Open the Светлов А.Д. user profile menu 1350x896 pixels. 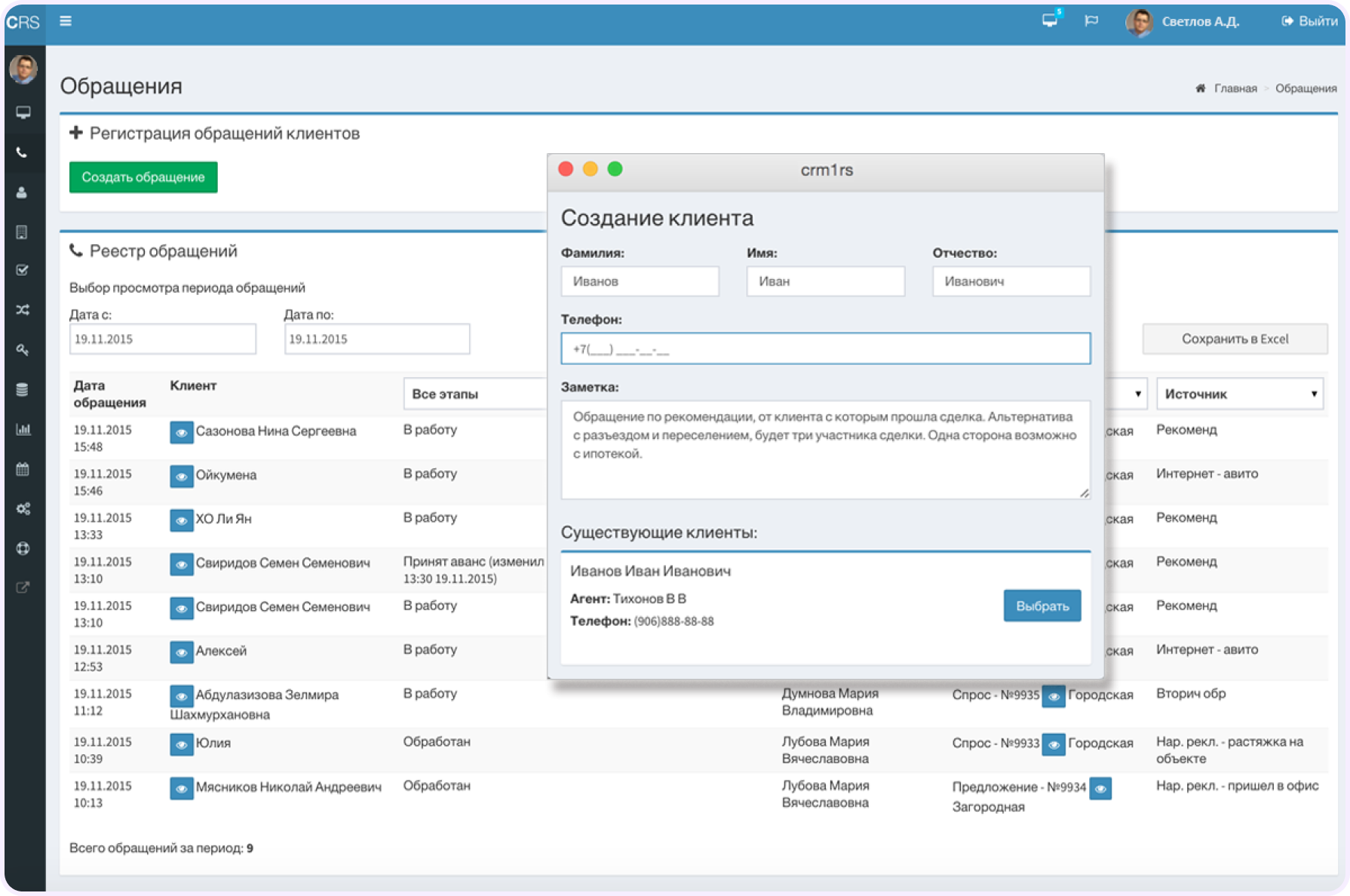coord(1183,22)
